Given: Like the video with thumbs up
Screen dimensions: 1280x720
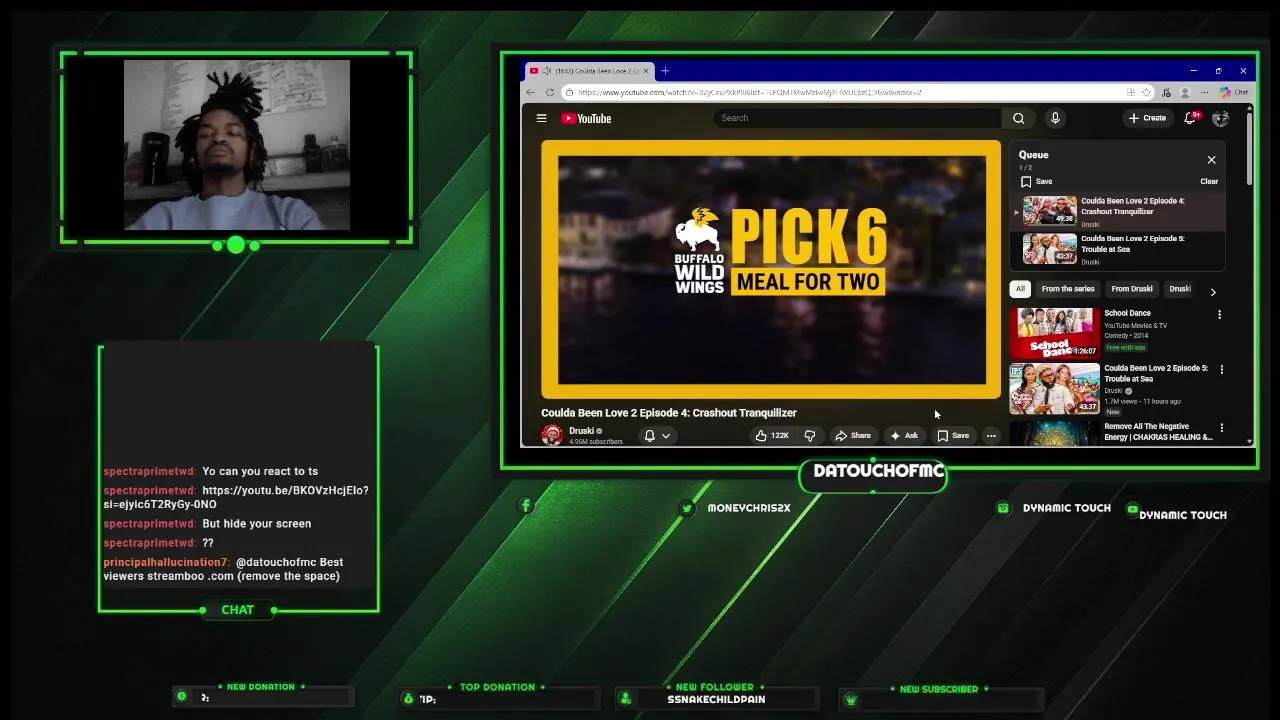Looking at the screenshot, I should (x=771, y=435).
